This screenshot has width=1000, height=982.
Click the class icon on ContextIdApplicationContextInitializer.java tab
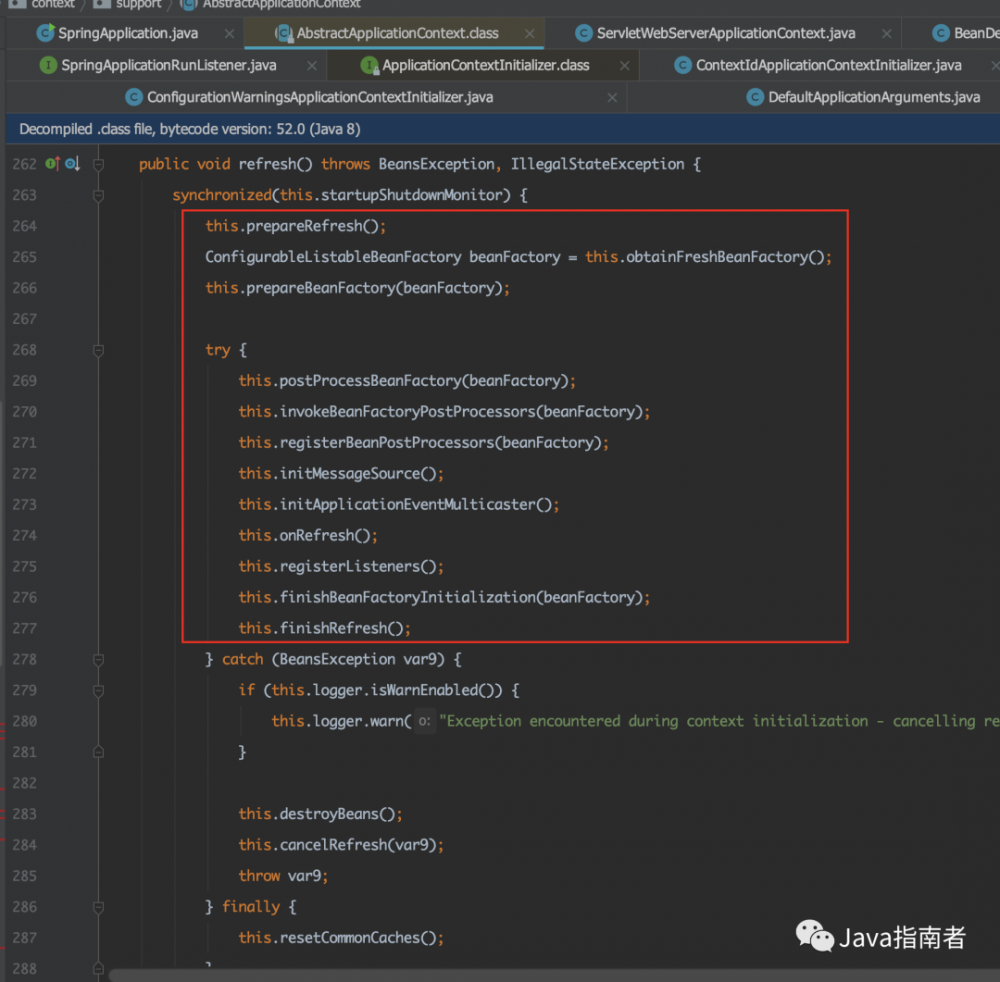click(683, 65)
